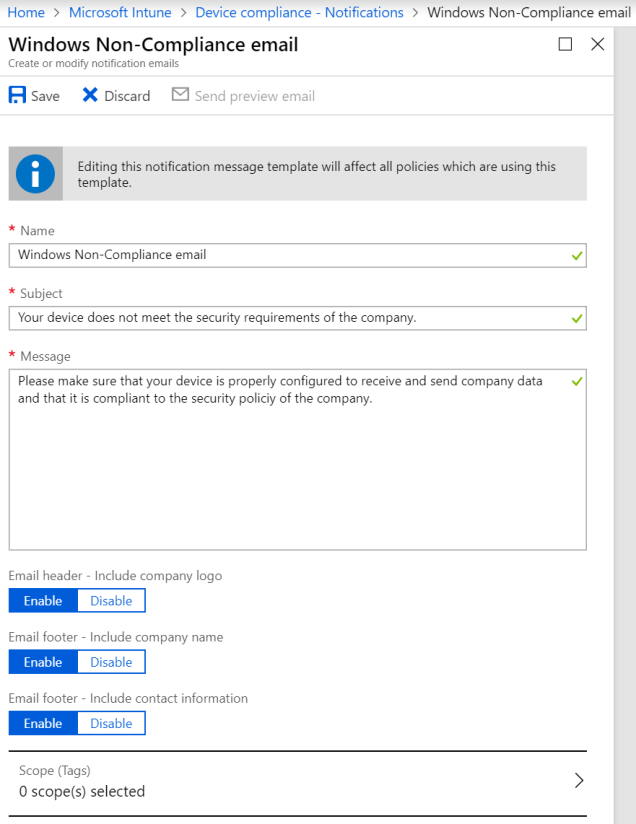Click the blue information icon
The image size is (636, 824).
[35, 175]
